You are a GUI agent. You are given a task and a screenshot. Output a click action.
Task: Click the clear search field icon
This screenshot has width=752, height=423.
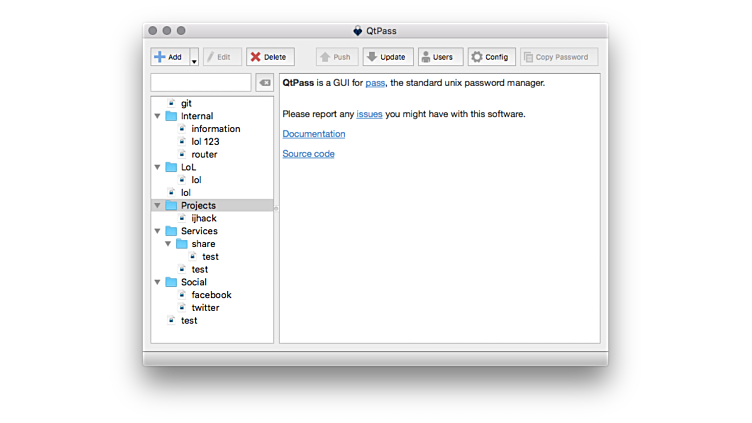tap(264, 82)
